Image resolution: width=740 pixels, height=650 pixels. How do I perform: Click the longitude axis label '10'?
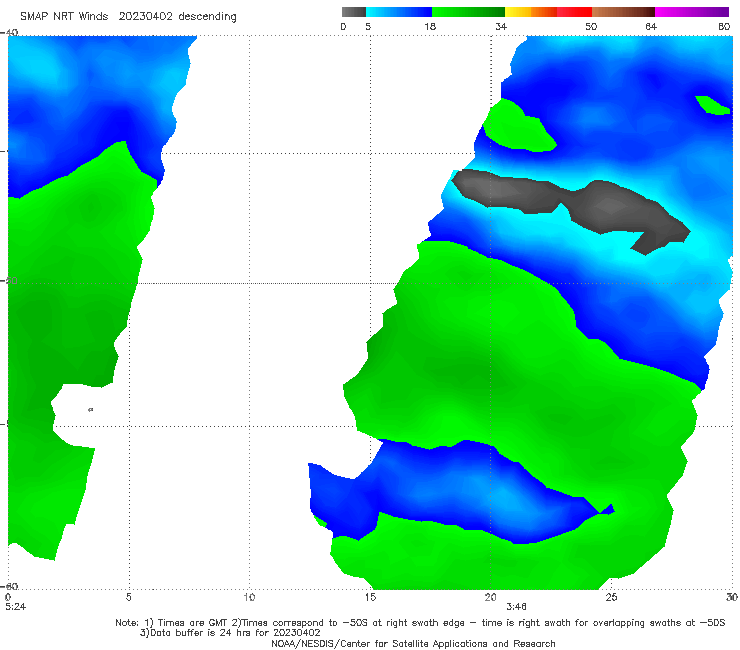tap(249, 597)
